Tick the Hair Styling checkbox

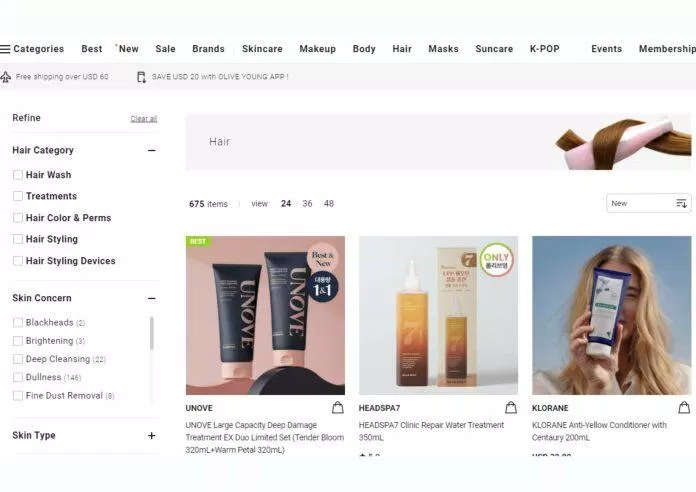[18, 239]
